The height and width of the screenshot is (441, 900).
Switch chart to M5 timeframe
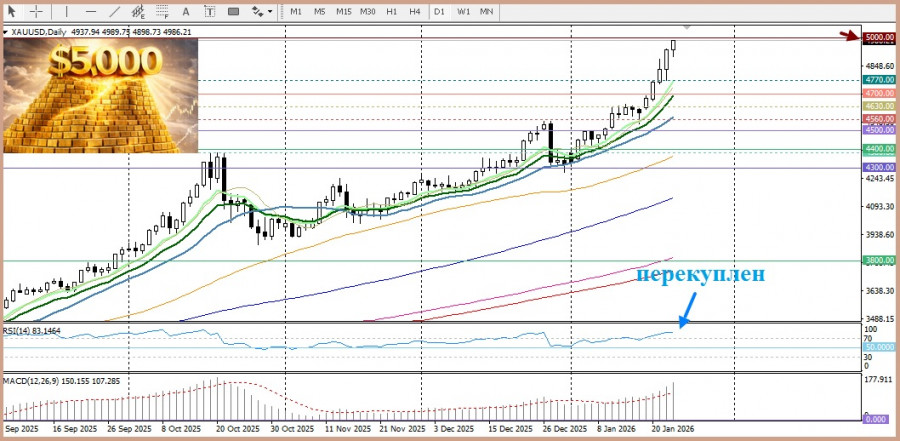(320, 11)
